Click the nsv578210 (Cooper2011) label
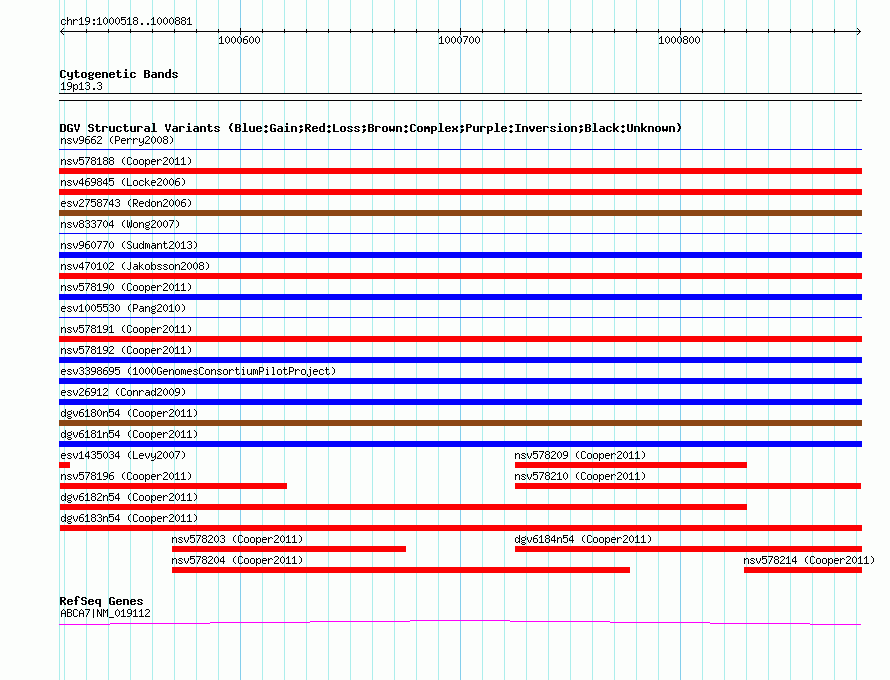The height and width of the screenshot is (680, 890). [580, 476]
